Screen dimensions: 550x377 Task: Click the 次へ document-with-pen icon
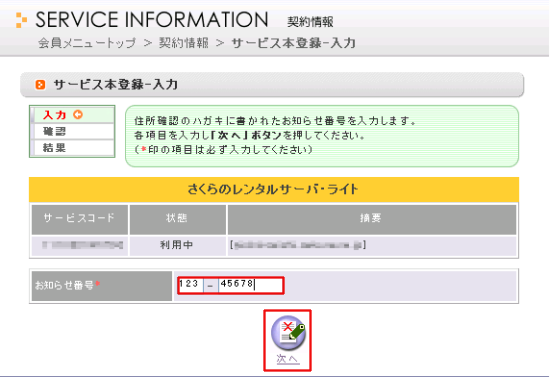pyautogui.click(x=288, y=333)
